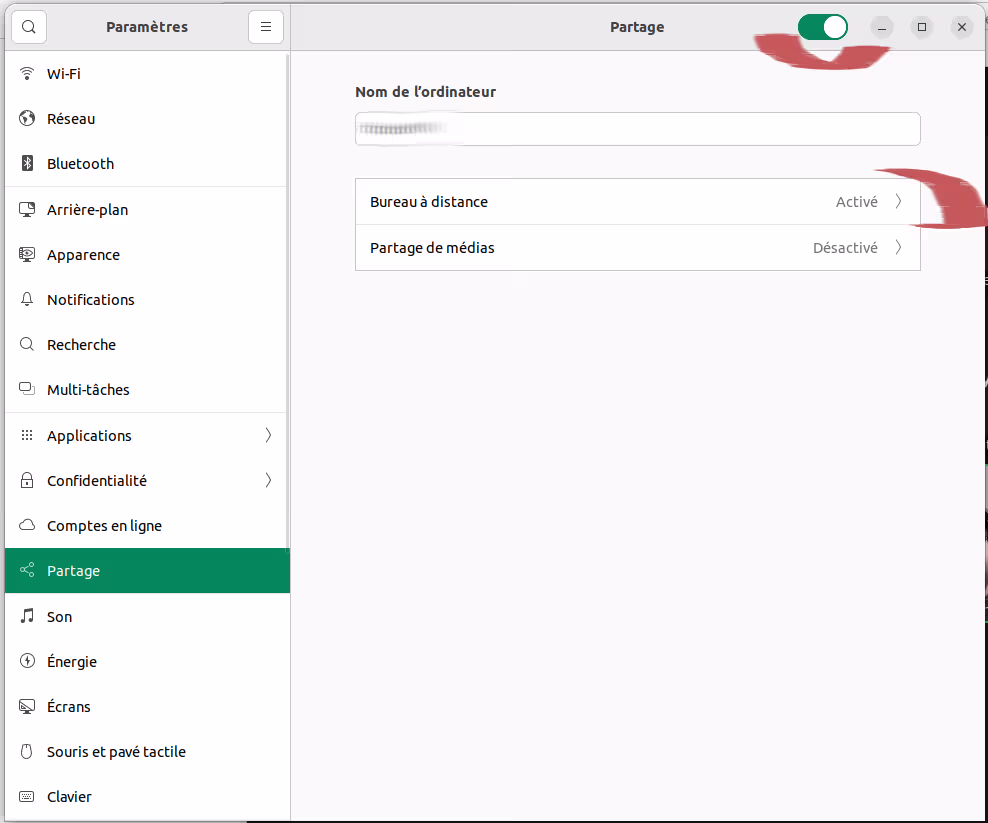Click the Son music note icon
988x823 pixels.
tap(27, 617)
